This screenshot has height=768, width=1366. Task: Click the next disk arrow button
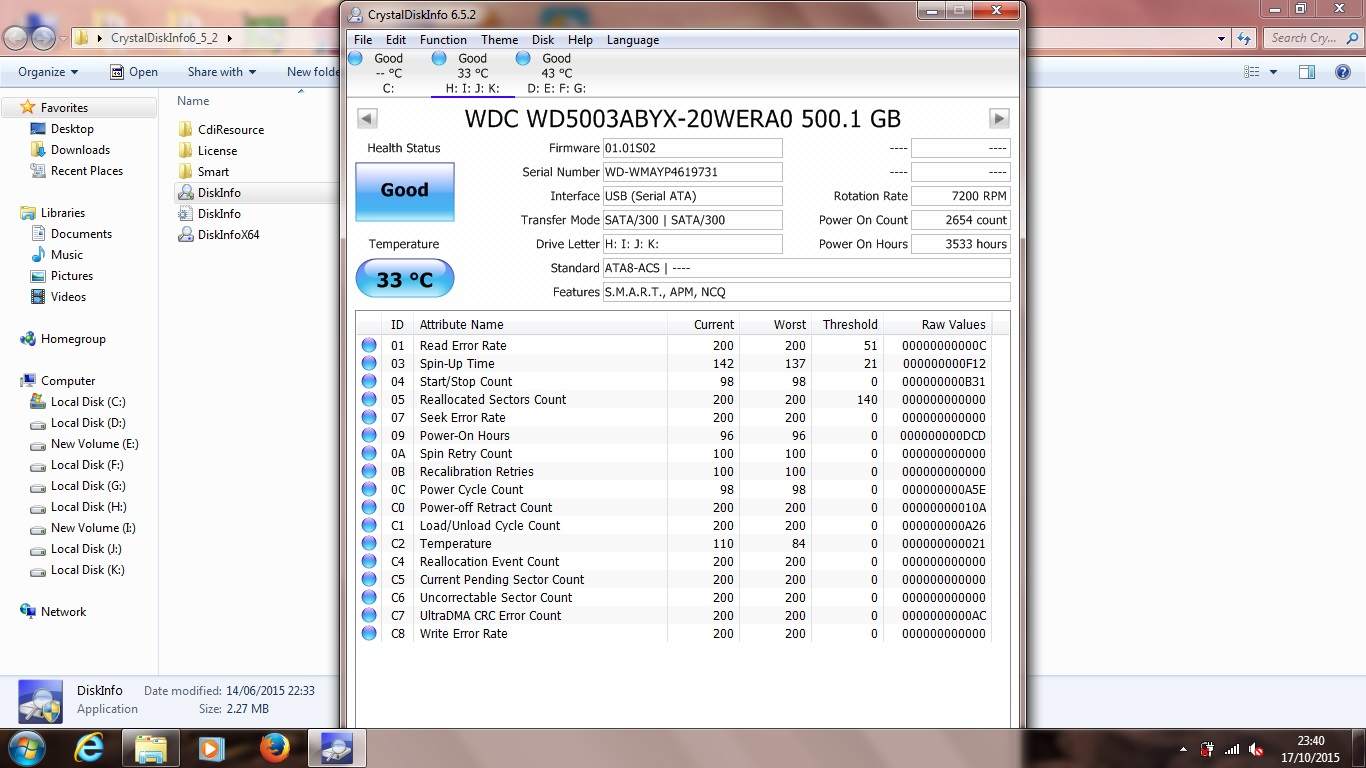(998, 118)
